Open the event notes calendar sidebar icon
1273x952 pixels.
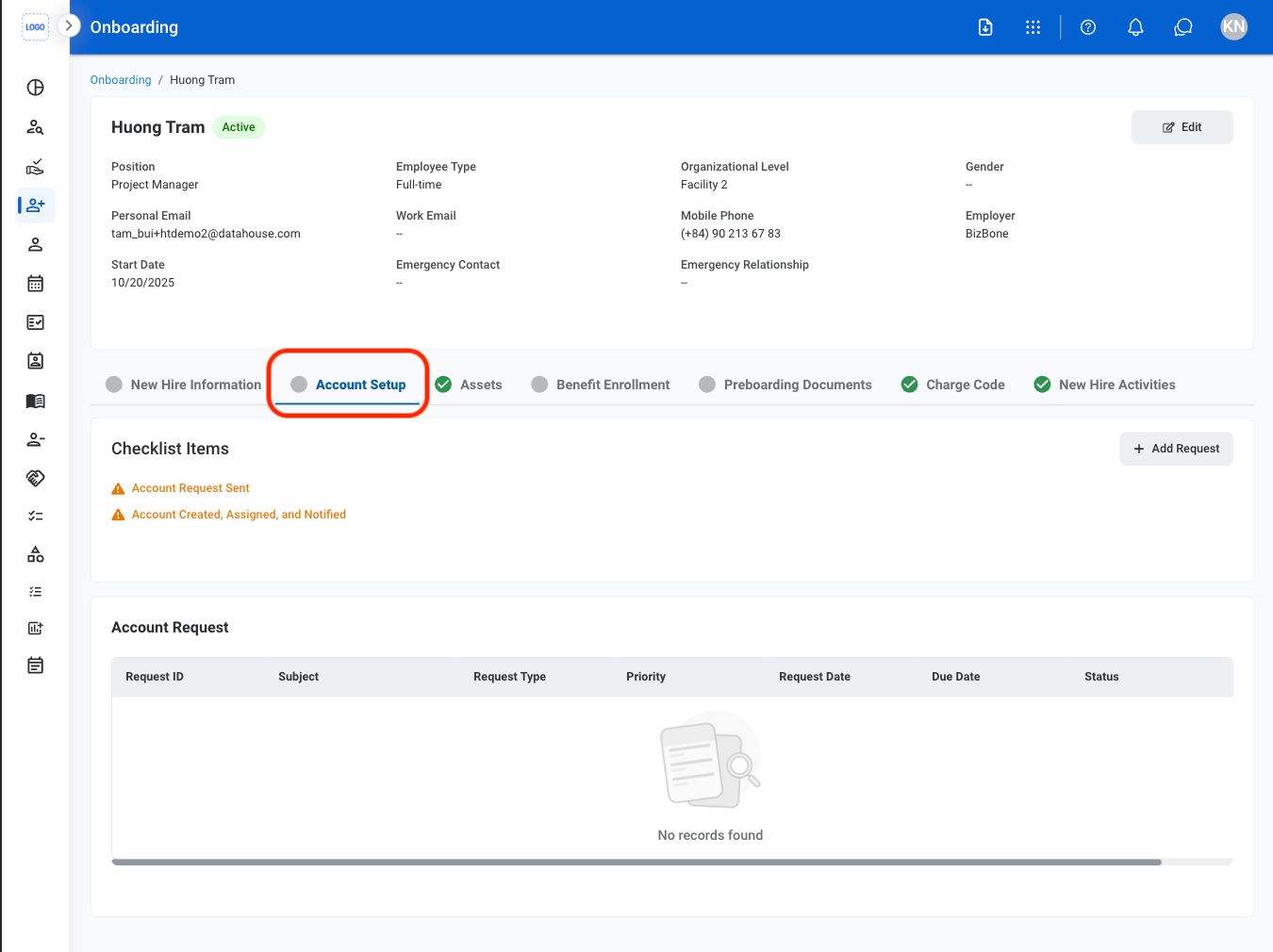coord(36,665)
